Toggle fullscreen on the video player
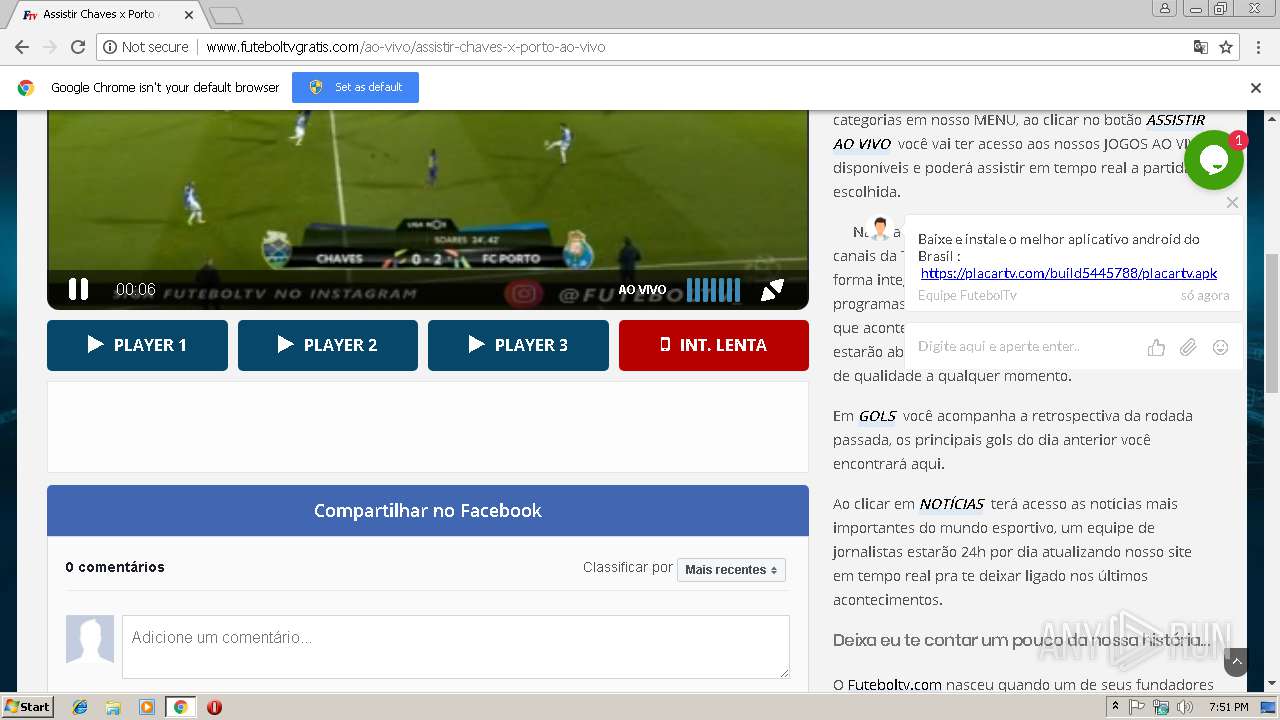Screen dimensions: 1280x720 (772, 290)
